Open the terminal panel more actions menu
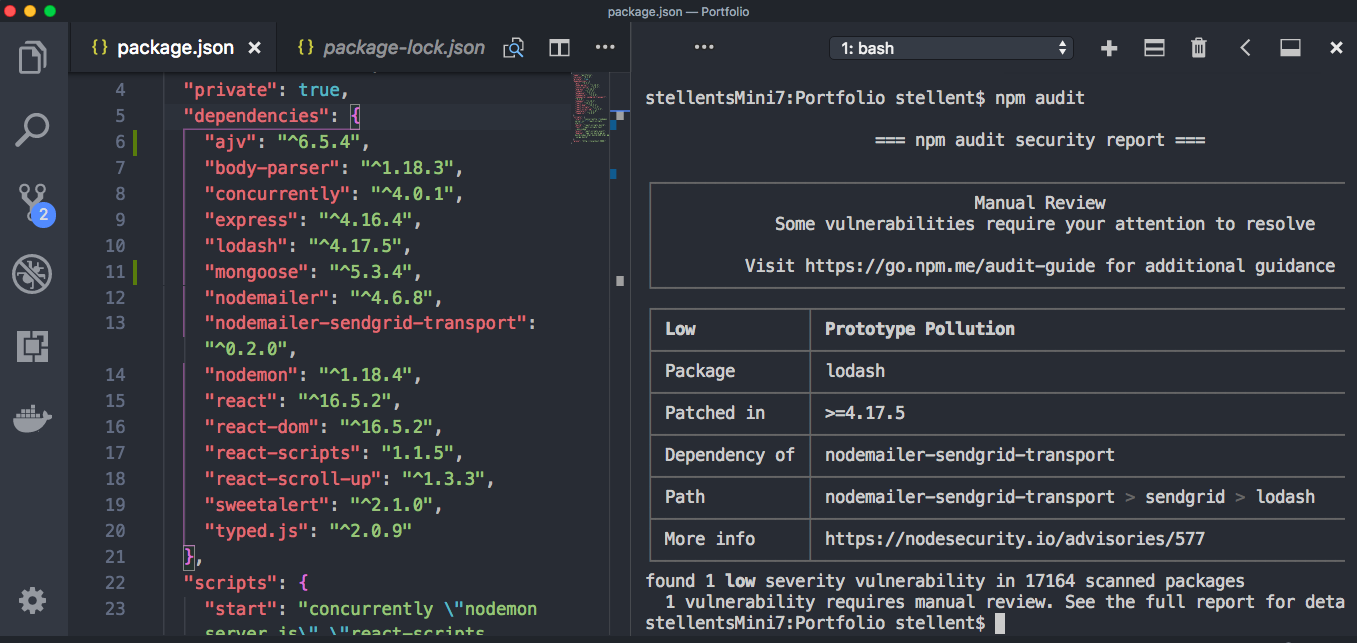Viewport: 1357px width, 643px height. [x=704, y=47]
